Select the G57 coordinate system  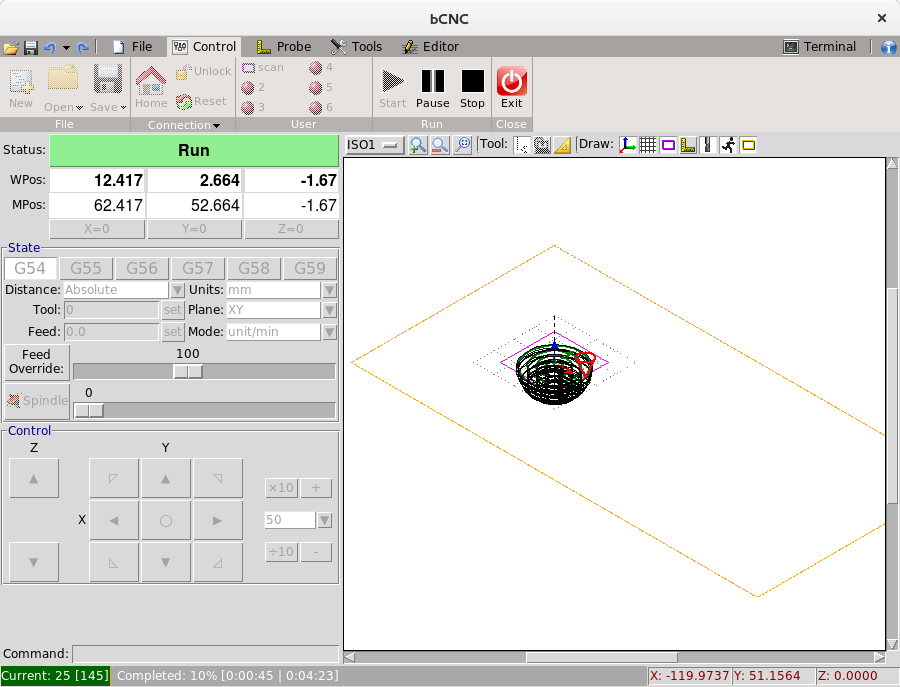(x=197, y=268)
